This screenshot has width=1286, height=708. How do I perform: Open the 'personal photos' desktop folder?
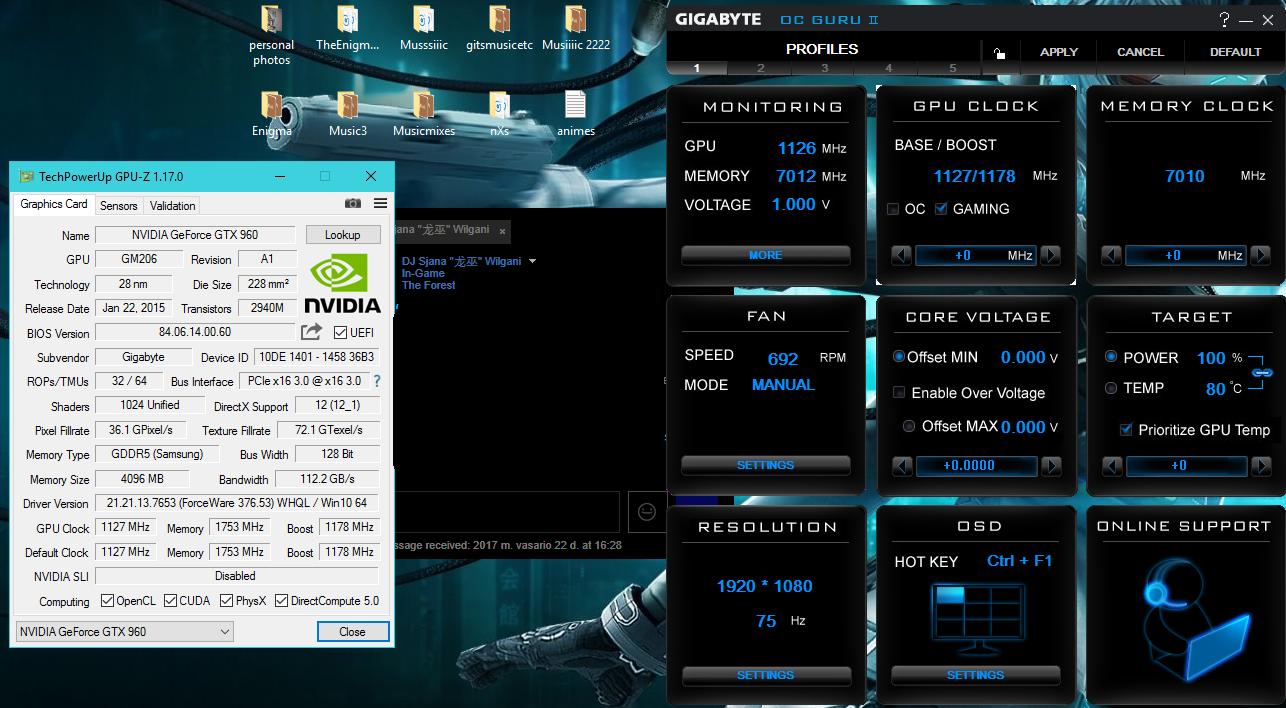271,36
